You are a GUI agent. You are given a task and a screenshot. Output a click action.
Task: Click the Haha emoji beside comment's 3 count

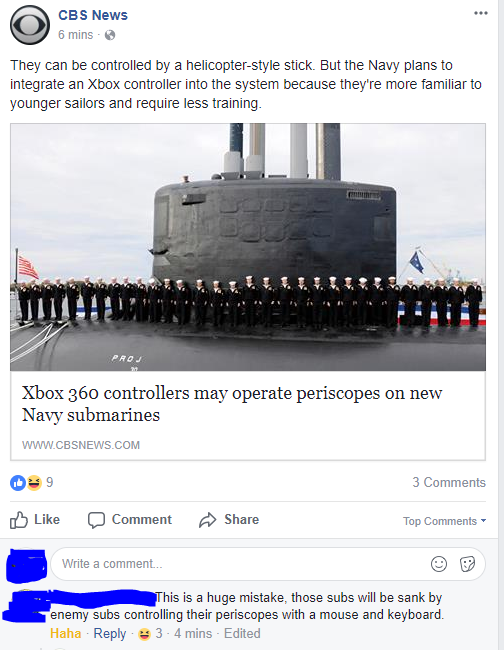[144, 634]
